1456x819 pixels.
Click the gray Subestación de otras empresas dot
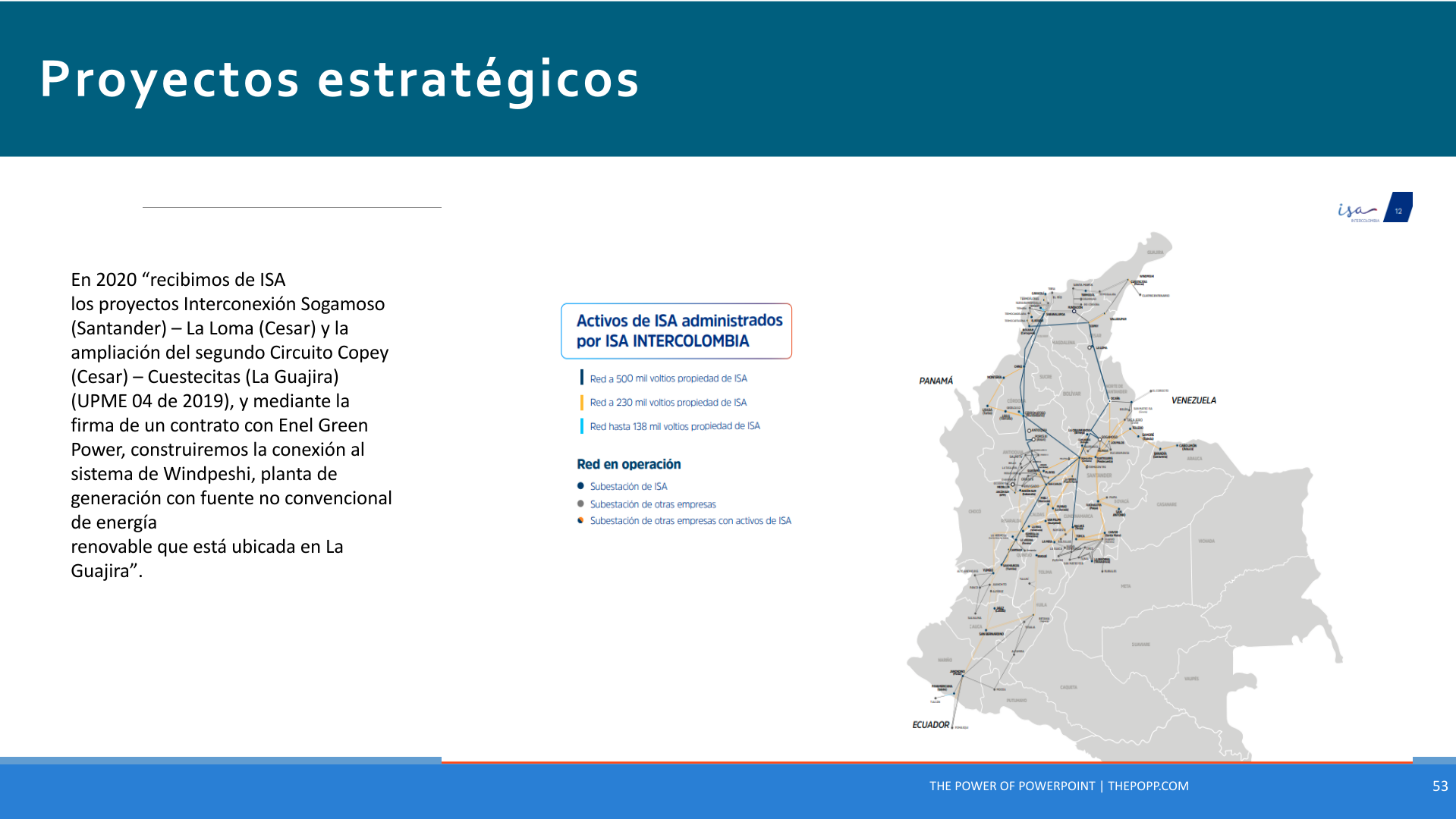click(581, 504)
